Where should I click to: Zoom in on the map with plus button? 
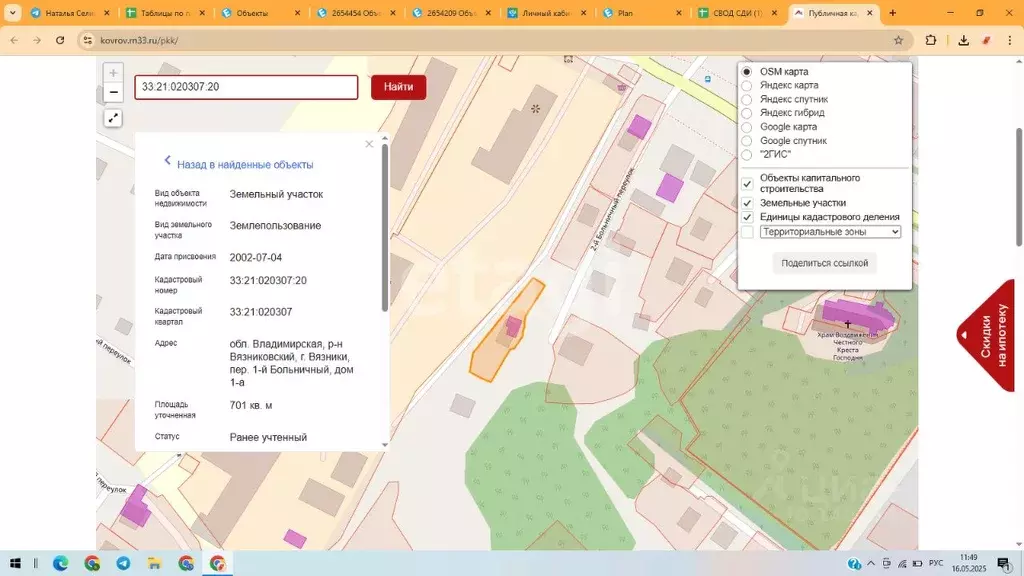[113, 73]
